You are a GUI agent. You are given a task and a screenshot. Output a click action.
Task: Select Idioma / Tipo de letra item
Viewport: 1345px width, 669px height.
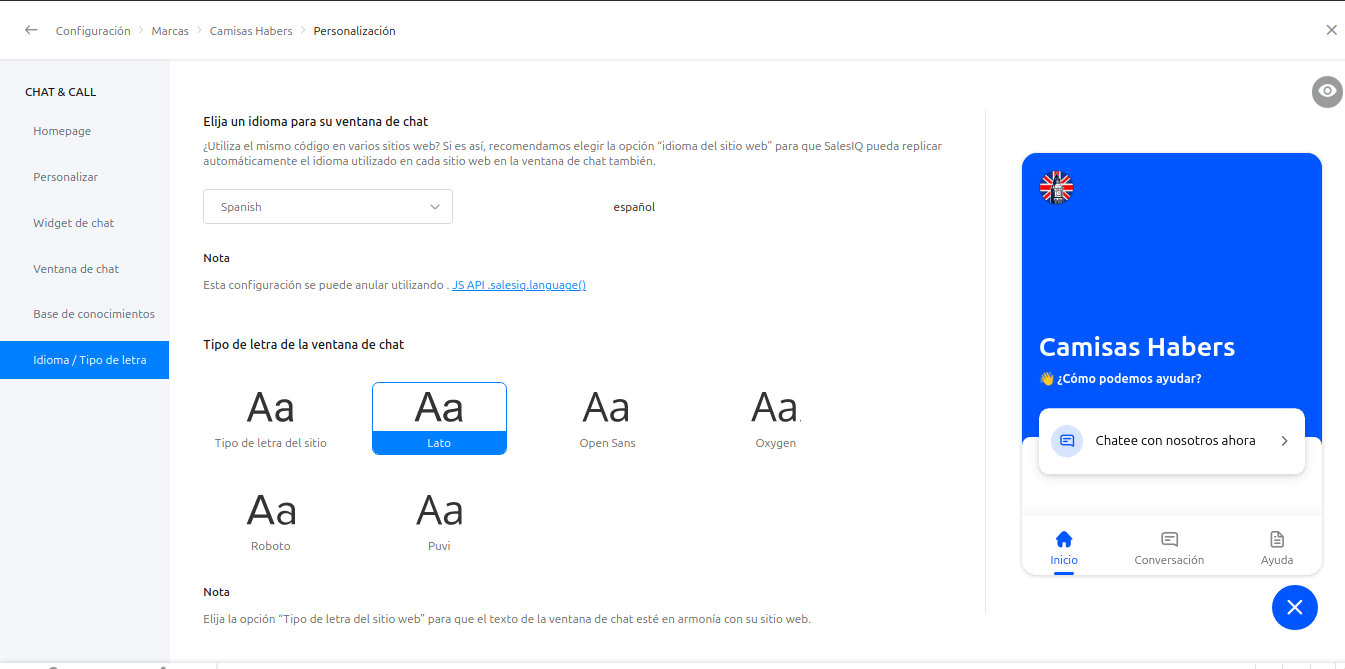coord(84,360)
